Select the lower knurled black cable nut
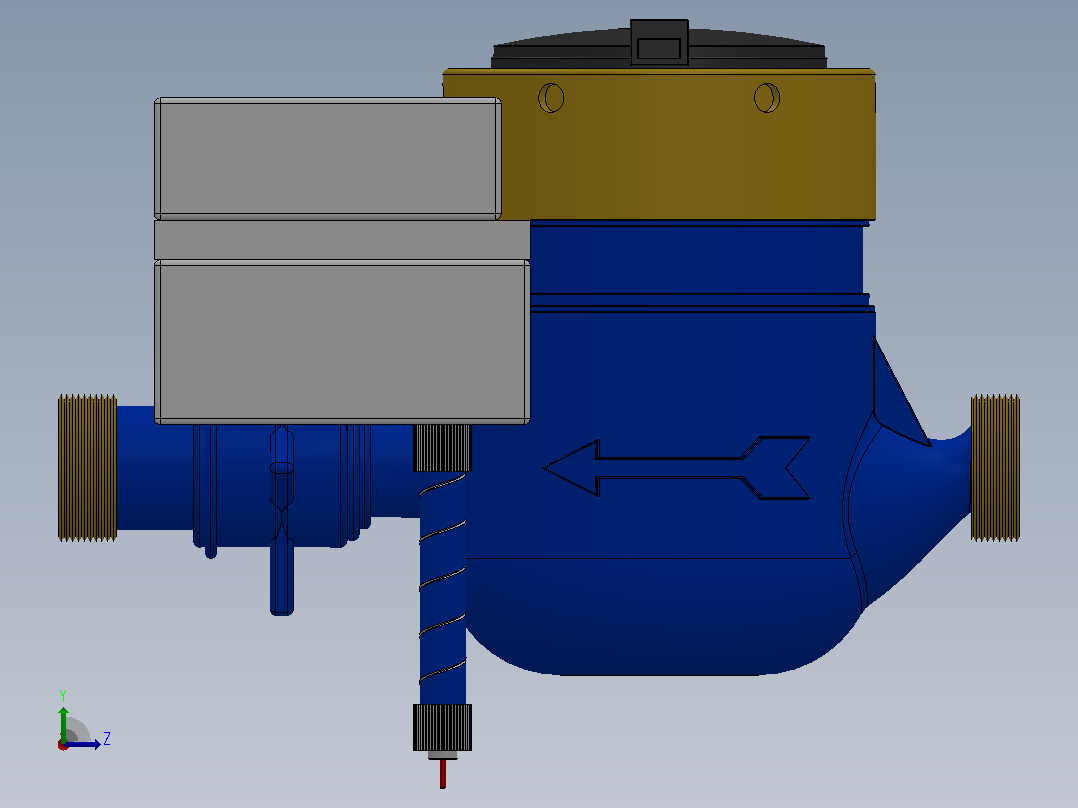Image resolution: width=1078 pixels, height=808 pixels. [x=442, y=727]
